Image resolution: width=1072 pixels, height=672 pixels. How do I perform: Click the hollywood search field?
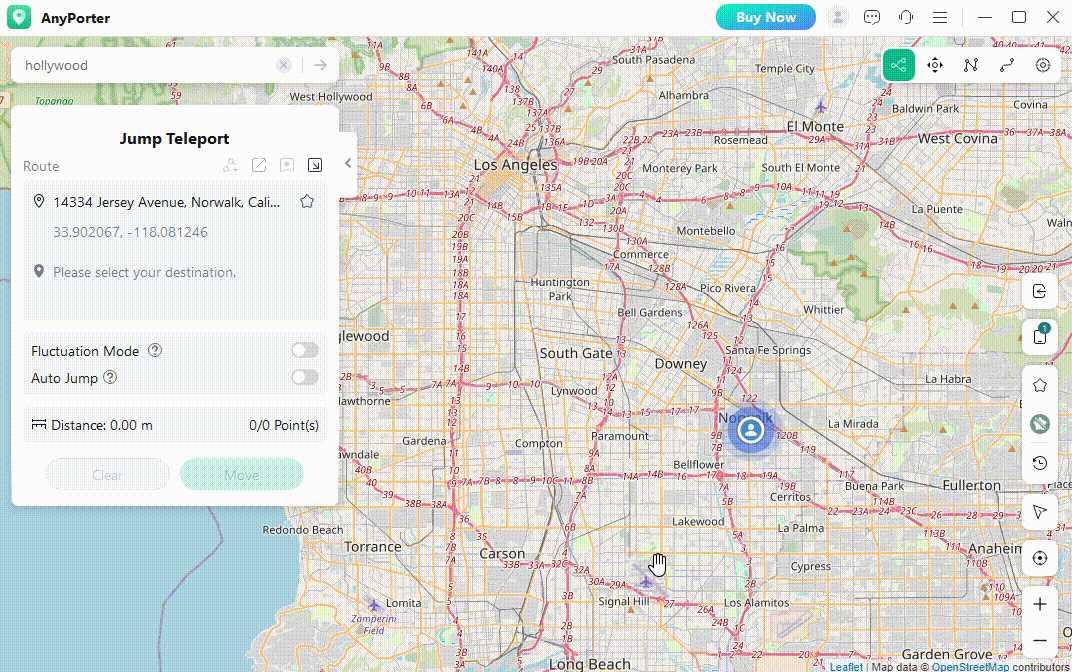pyautogui.click(x=147, y=65)
